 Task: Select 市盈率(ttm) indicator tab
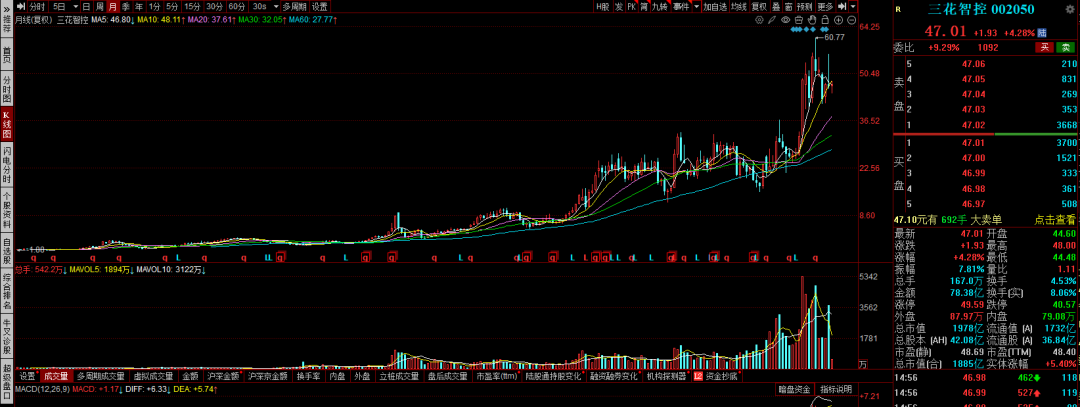496,377
